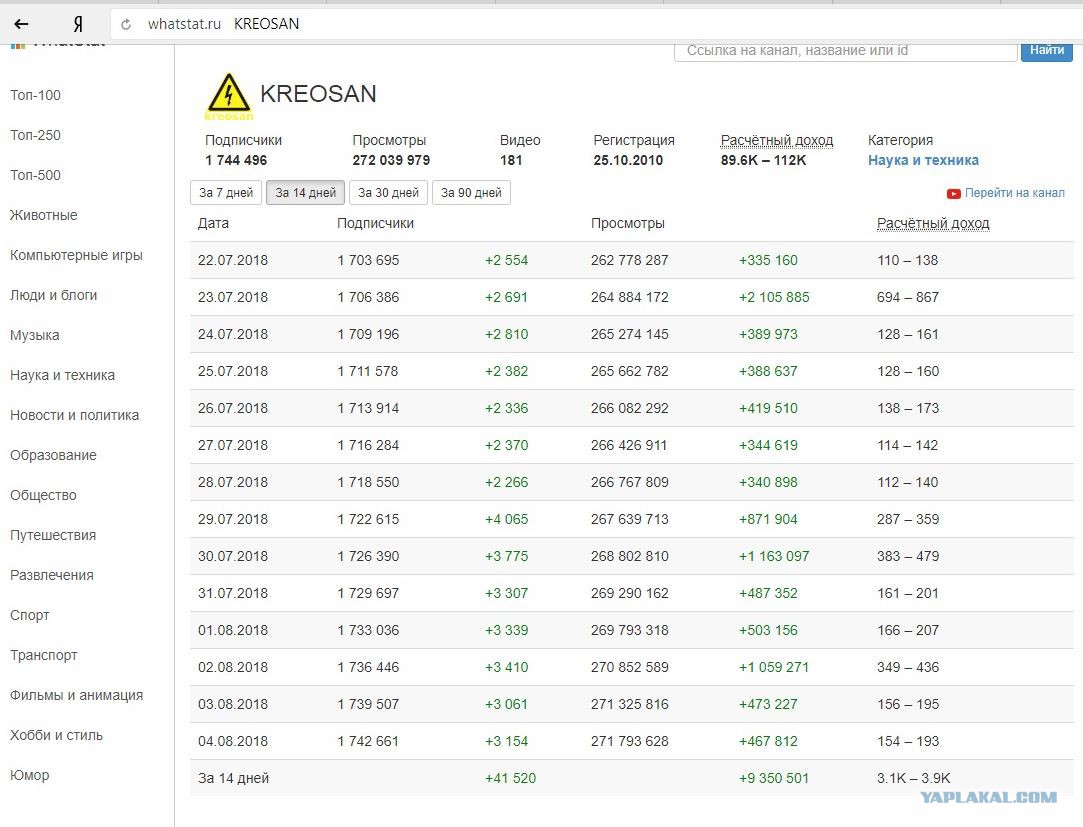1083x827 pixels.
Task: Open the 'Спорт' sidebar category
Action: coord(30,616)
